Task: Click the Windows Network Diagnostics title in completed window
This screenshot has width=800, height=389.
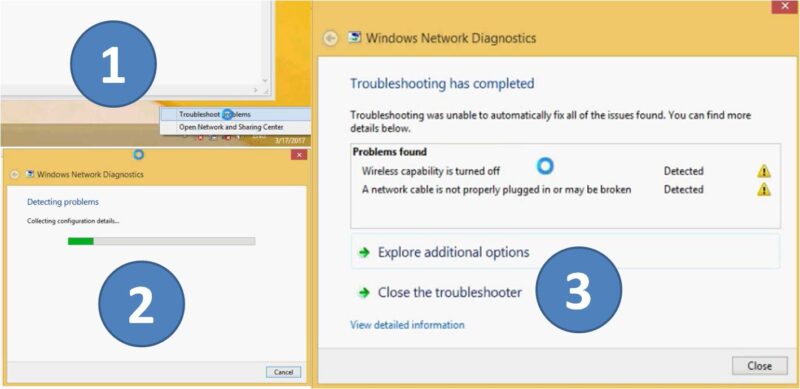Action: [x=451, y=38]
